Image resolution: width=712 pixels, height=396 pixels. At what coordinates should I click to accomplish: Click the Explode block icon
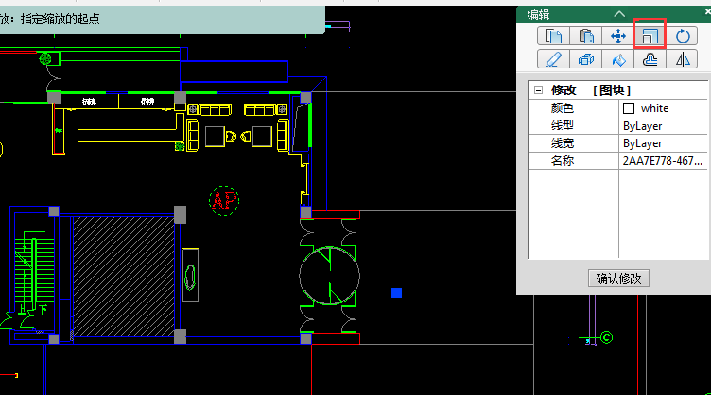pyautogui.click(x=586, y=59)
